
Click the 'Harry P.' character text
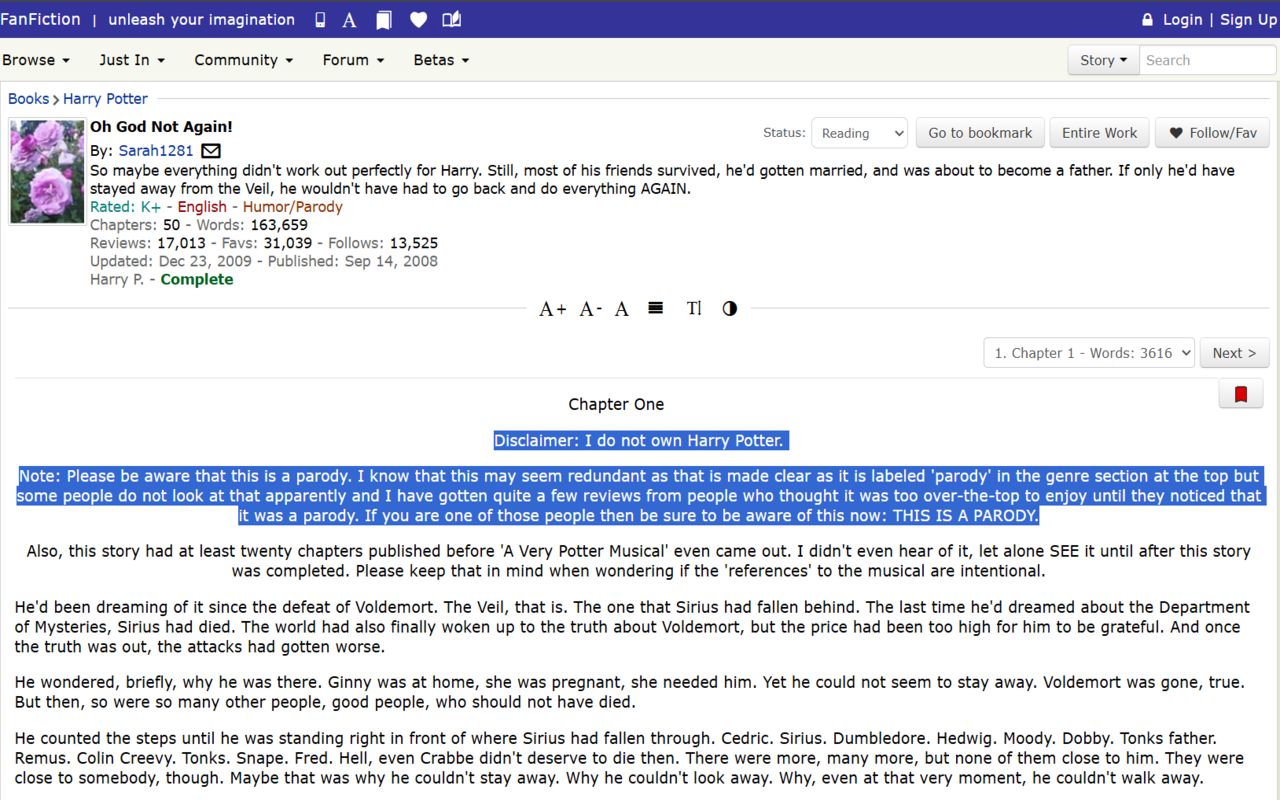click(118, 280)
